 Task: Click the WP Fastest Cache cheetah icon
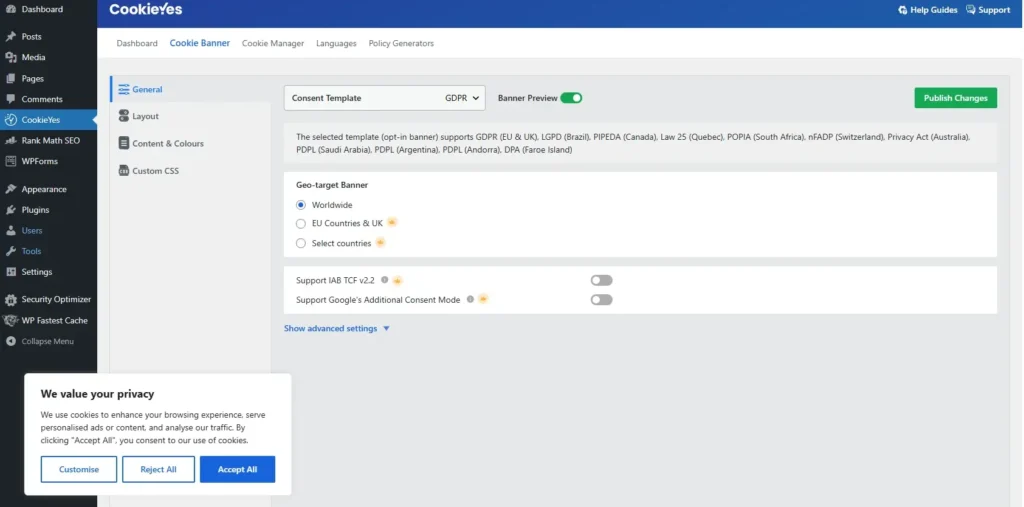pyautogui.click(x=10, y=320)
